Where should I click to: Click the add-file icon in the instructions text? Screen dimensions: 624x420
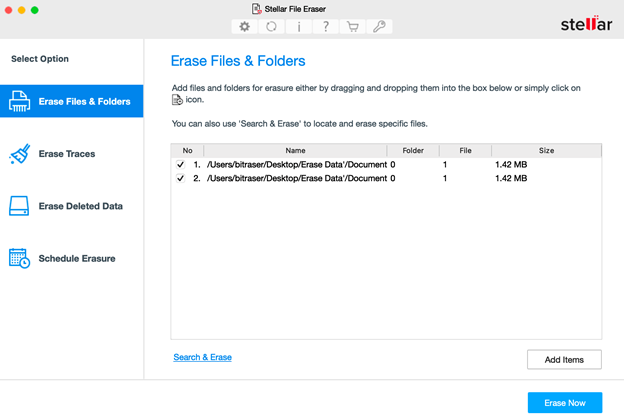[x=177, y=100]
